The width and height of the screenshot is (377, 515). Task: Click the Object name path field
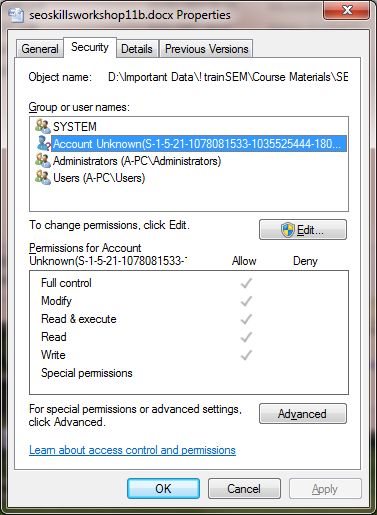click(228, 77)
